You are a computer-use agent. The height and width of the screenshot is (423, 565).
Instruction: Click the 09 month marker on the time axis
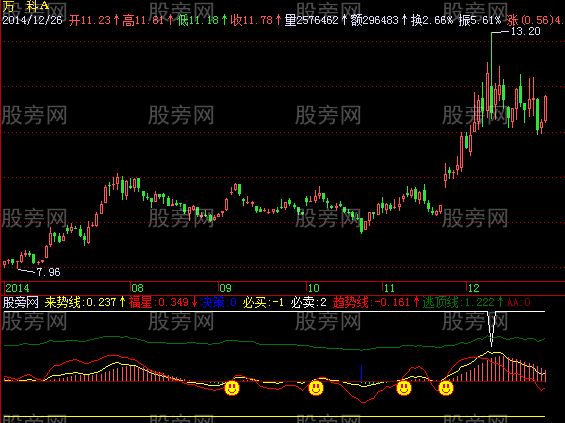pos(225,288)
